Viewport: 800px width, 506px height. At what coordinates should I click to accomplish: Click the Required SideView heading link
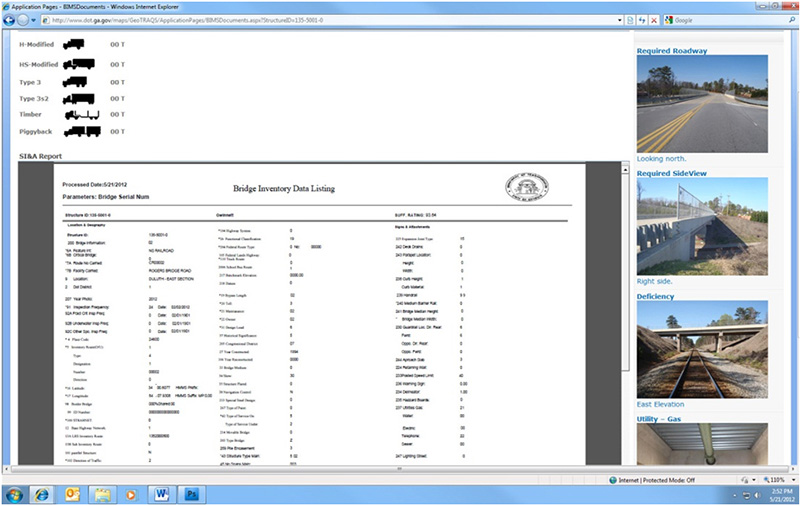671,173
